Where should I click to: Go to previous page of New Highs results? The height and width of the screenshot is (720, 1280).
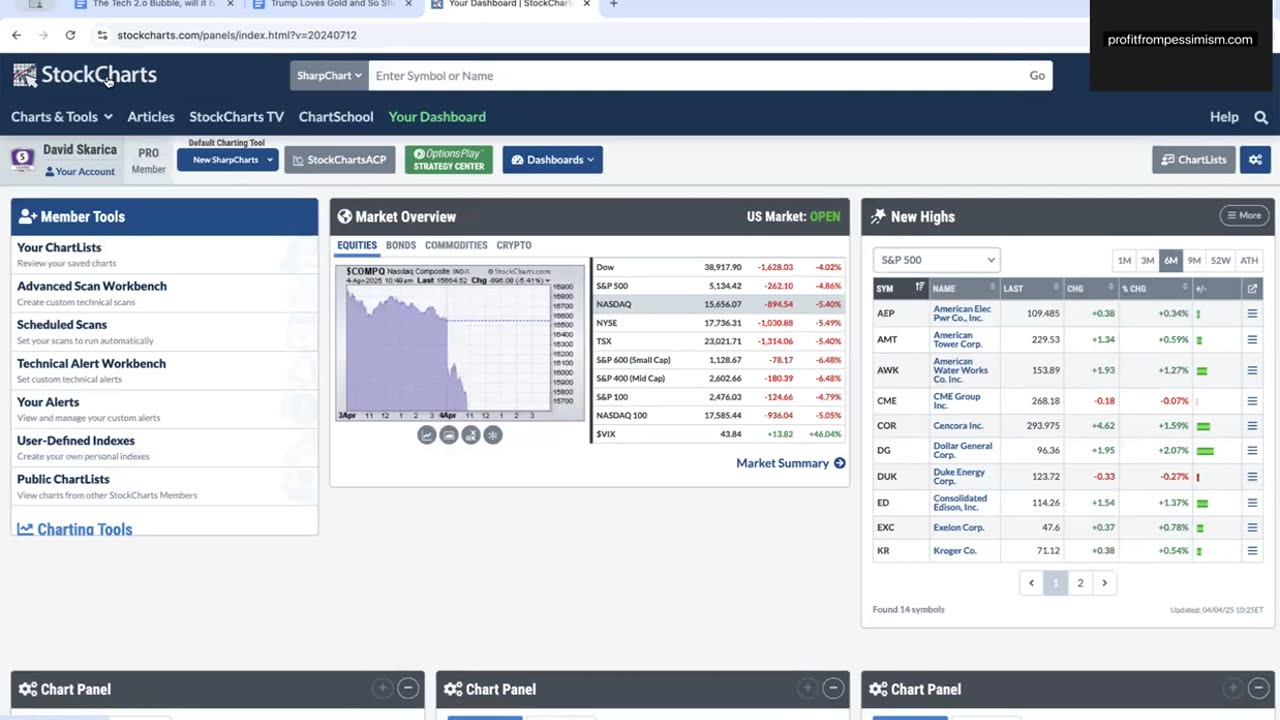pos(1031,583)
